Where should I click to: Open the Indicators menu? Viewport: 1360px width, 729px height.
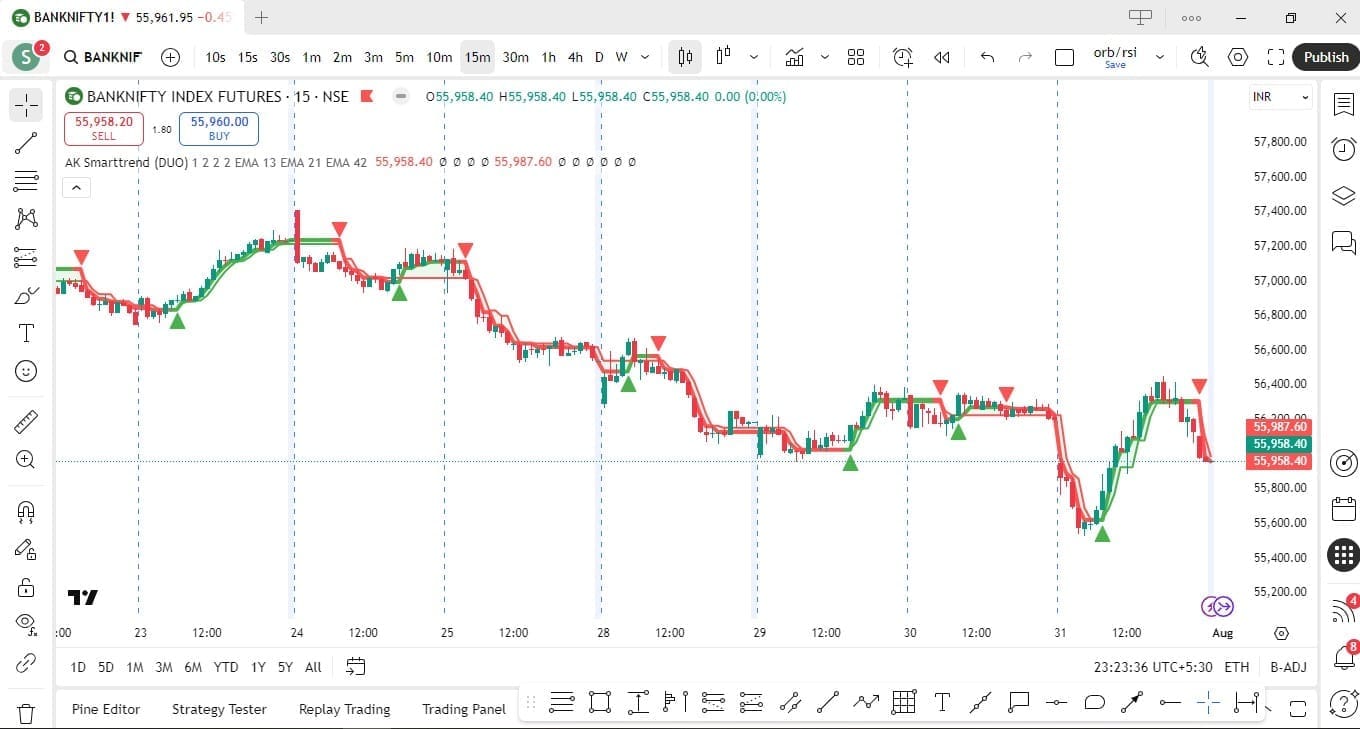tap(795, 57)
